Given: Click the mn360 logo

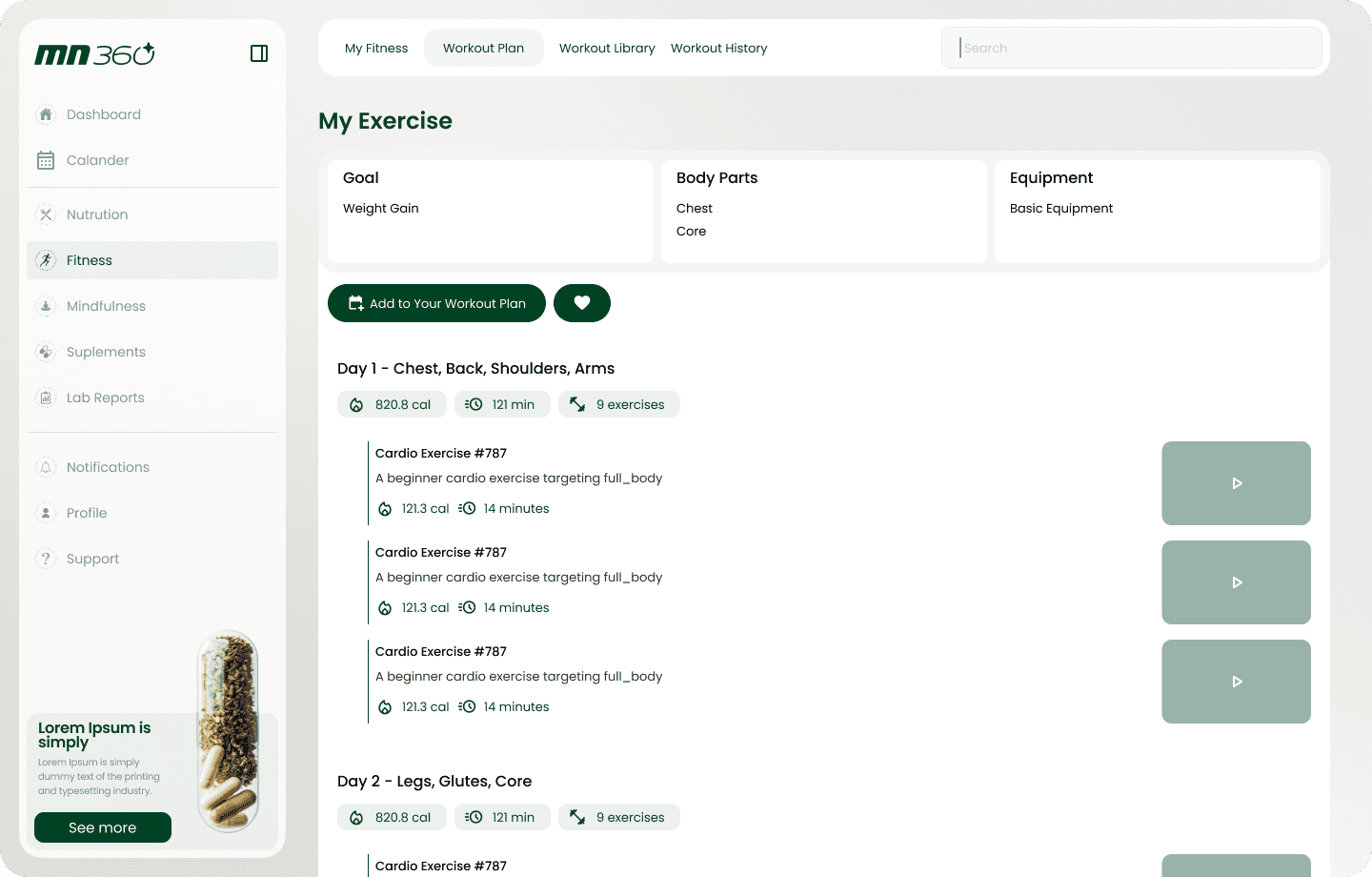Looking at the screenshot, I should click(x=94, y=54).
